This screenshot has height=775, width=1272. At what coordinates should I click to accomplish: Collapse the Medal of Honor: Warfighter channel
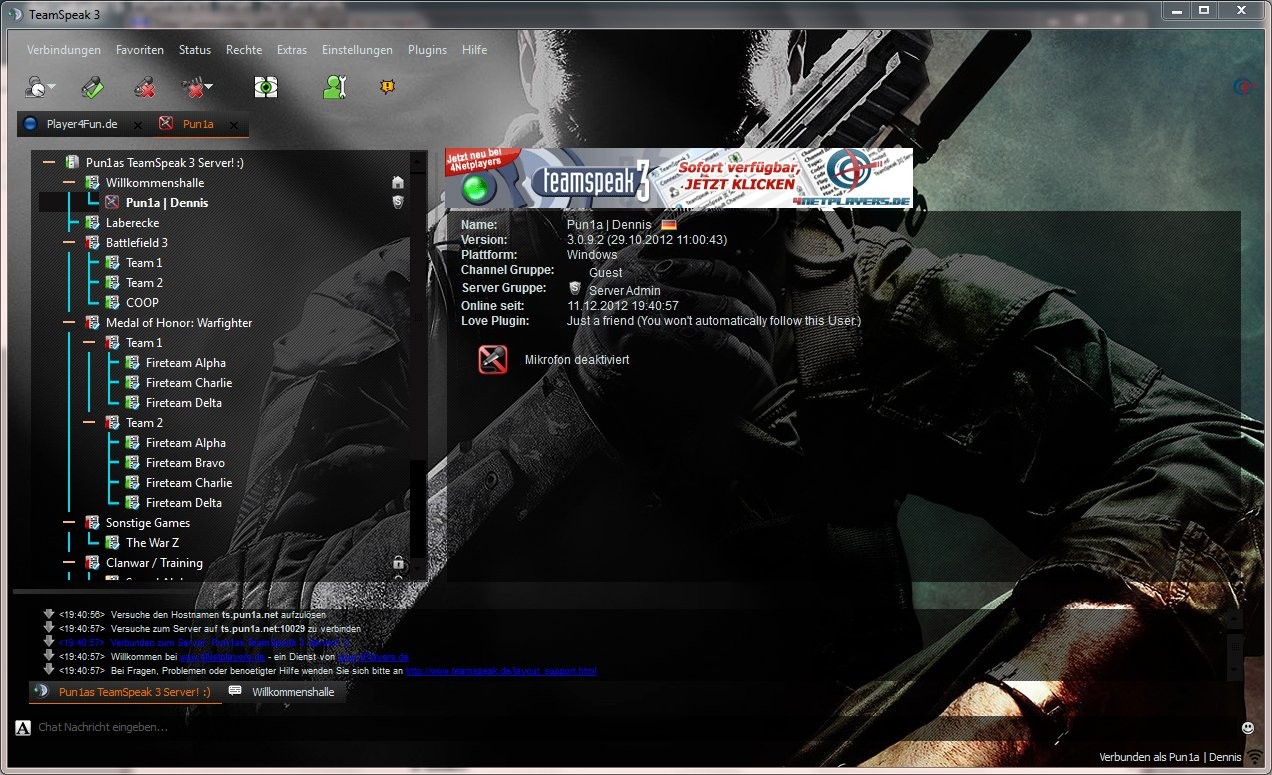point(68,323)
